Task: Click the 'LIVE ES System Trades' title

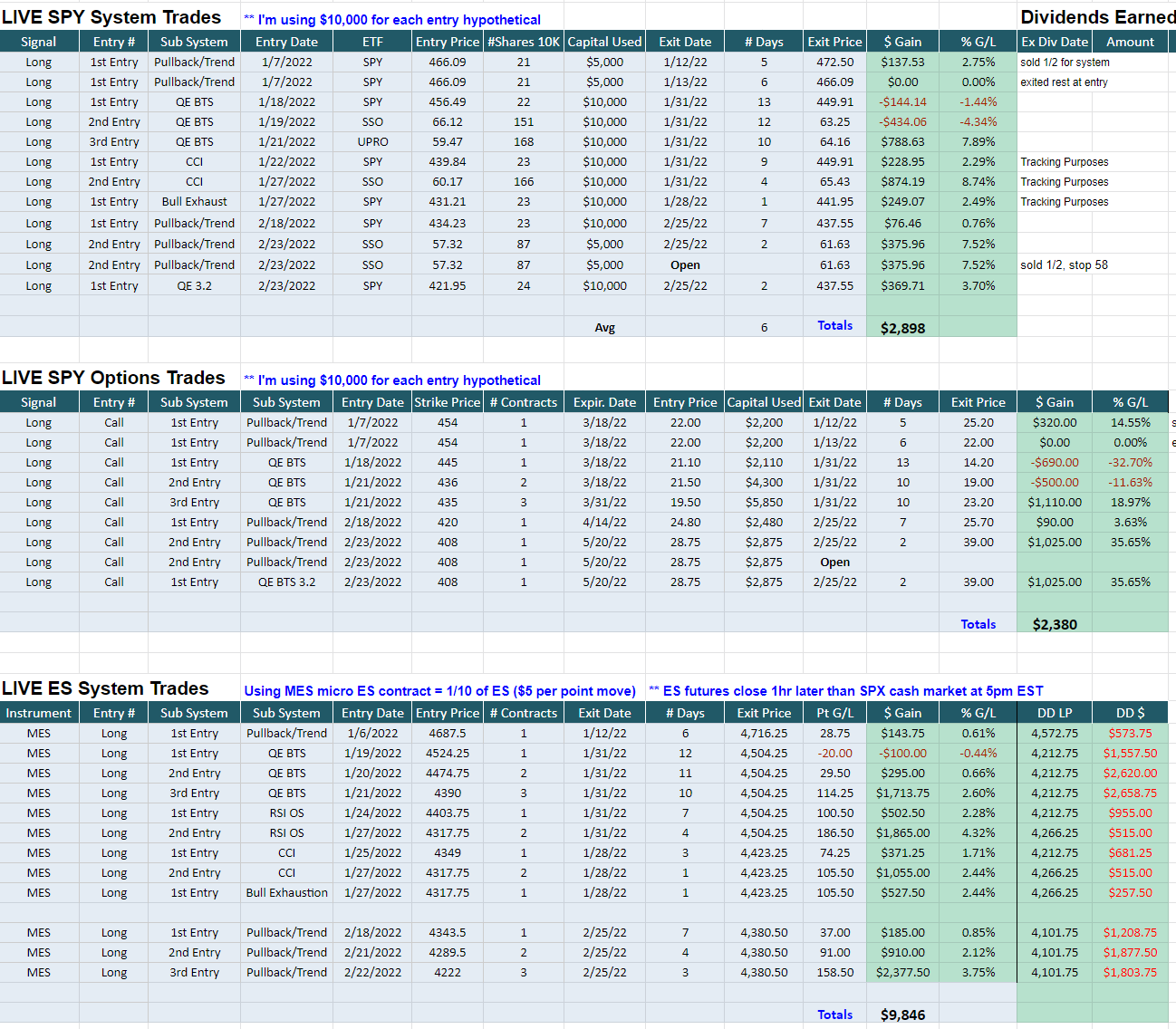Action: pos(105,688)
